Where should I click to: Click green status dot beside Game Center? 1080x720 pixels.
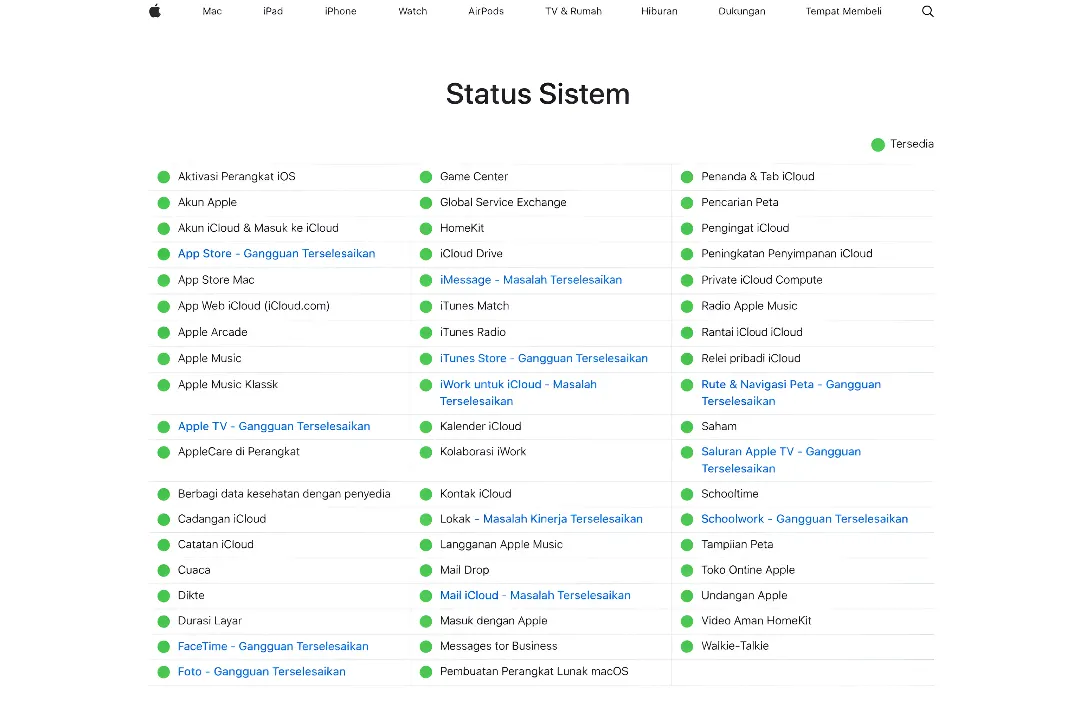tap(425, 177)
